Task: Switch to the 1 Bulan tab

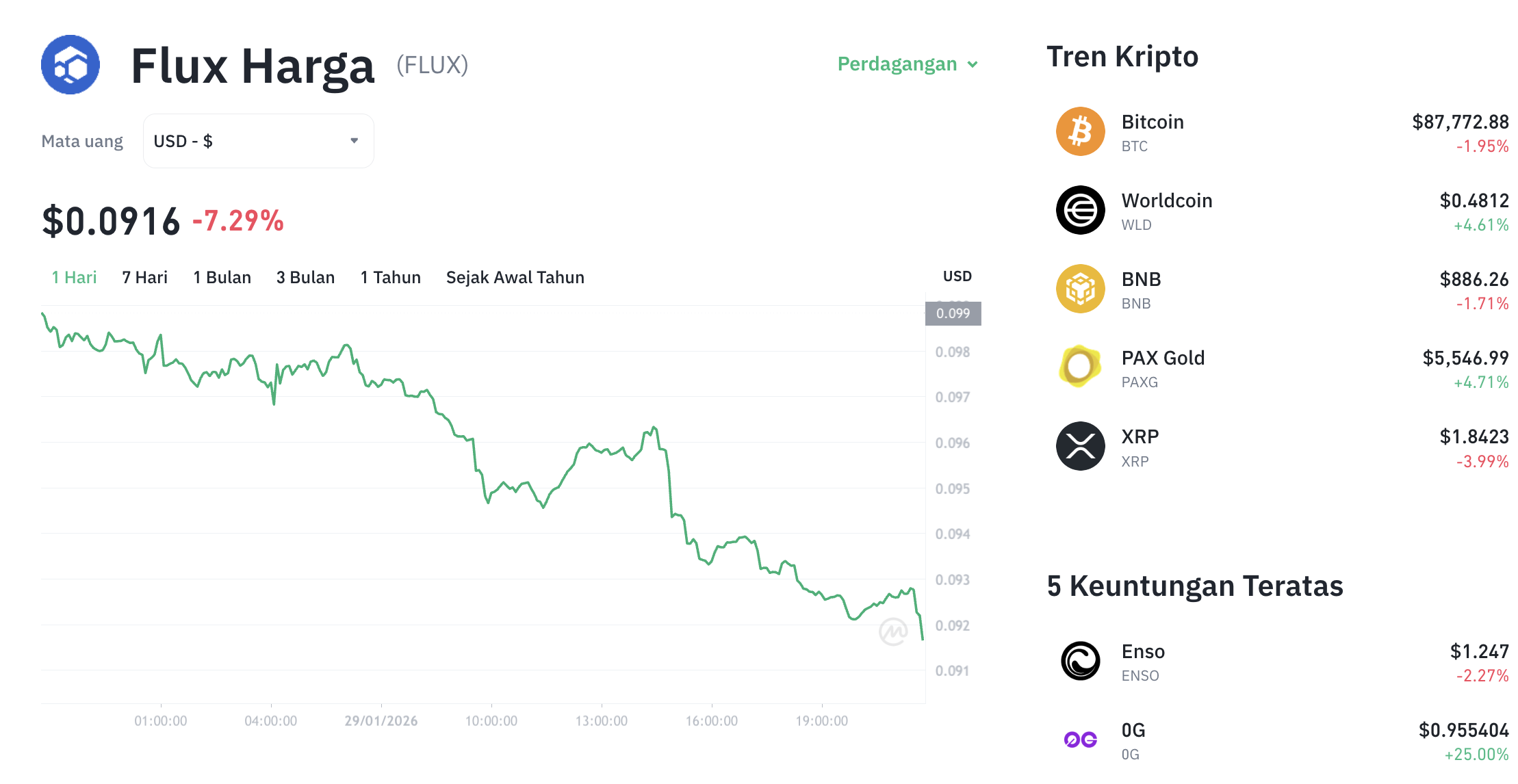Action: pyautogui.click(x=222, y=277)
